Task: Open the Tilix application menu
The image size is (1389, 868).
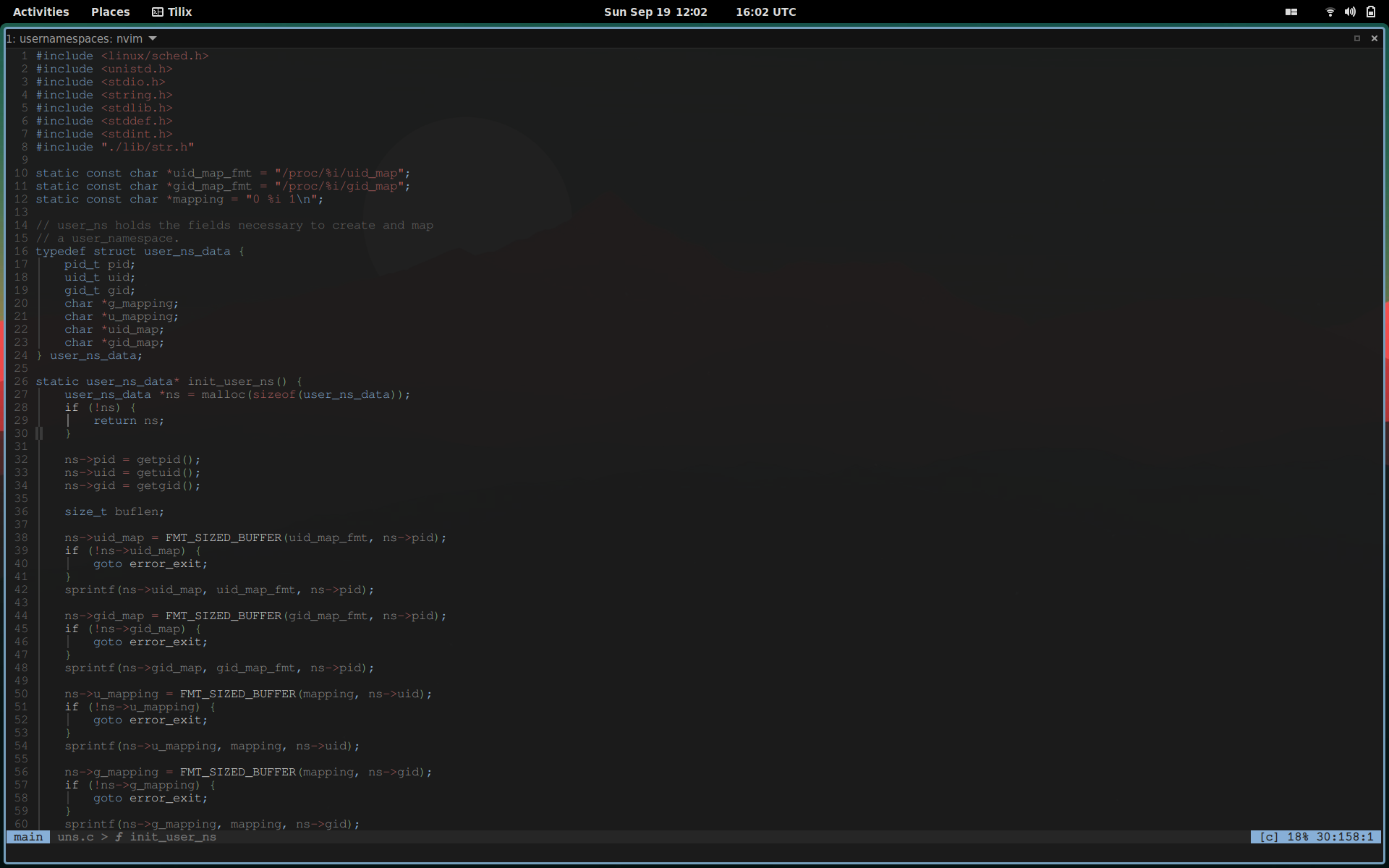Action: point(179,12)
